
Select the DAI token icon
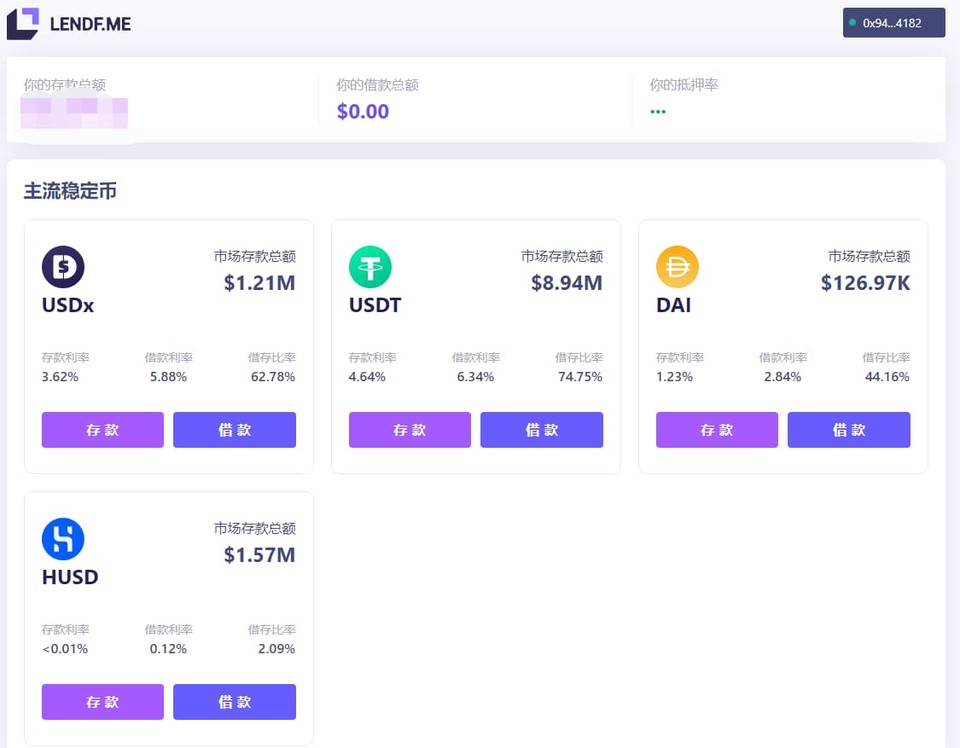pyautogui.click(x=678, y=267)
